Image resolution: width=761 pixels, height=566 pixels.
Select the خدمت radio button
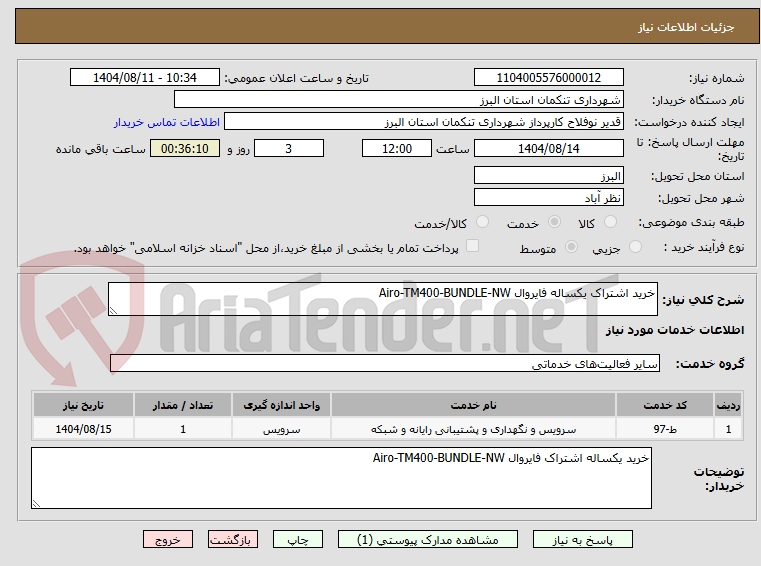554,222
